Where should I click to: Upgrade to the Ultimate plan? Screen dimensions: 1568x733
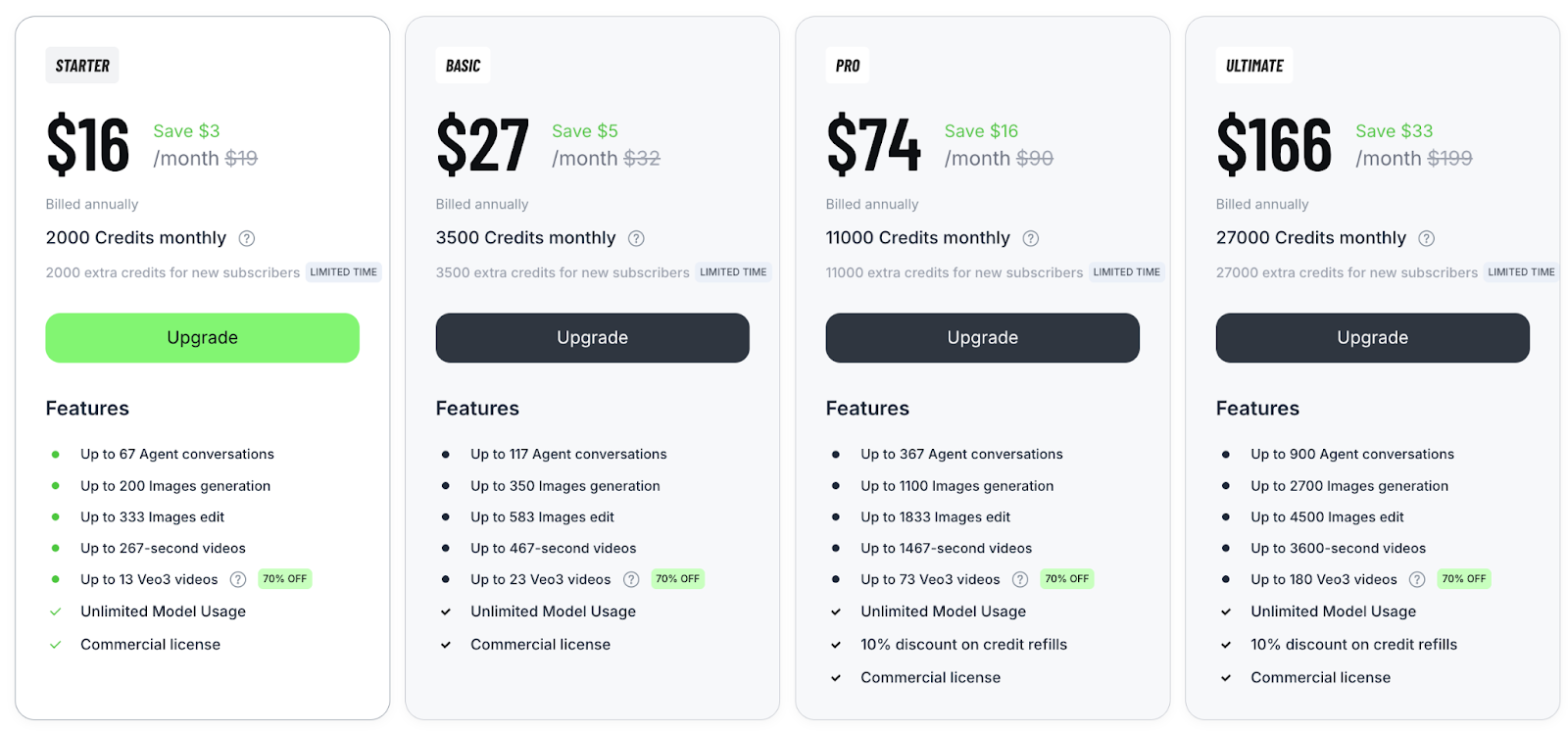1372,338
